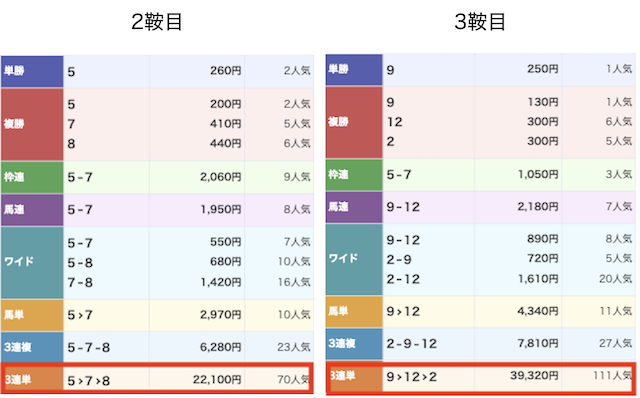The image size is (640, 398).
Task: Click the 70人気 popularity value
Action: click(293, 380)
